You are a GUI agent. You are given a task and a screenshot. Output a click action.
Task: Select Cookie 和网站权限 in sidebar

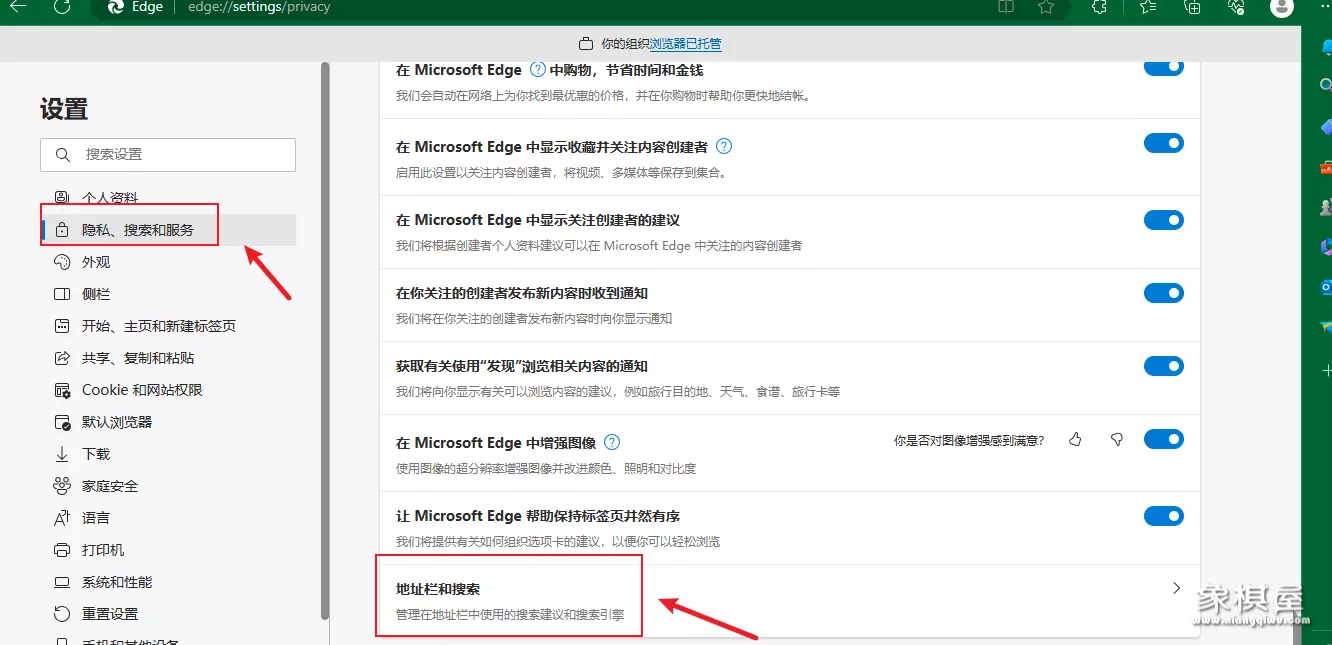tap(142, 390)
